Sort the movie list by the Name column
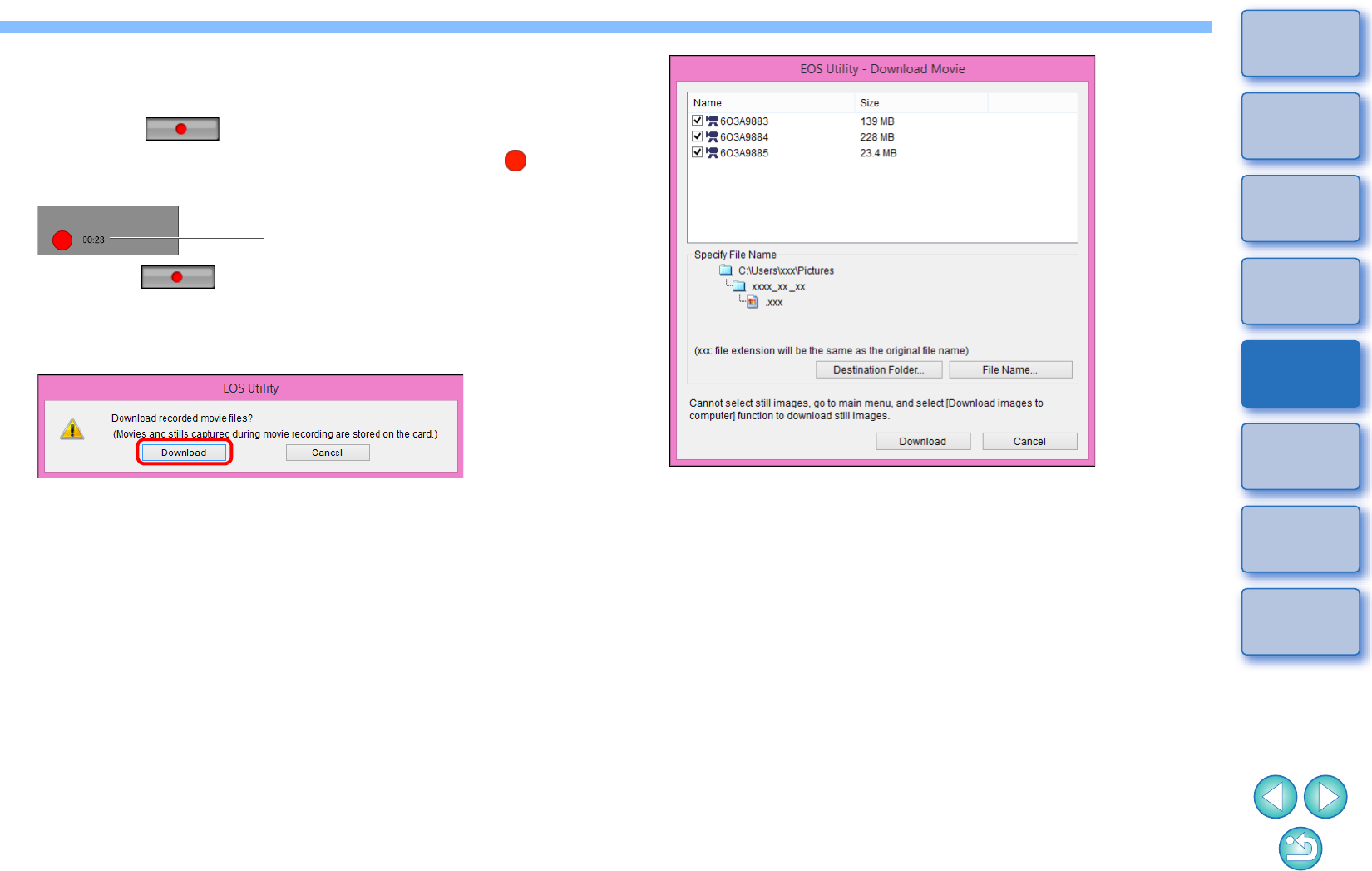 pos(771,103)
